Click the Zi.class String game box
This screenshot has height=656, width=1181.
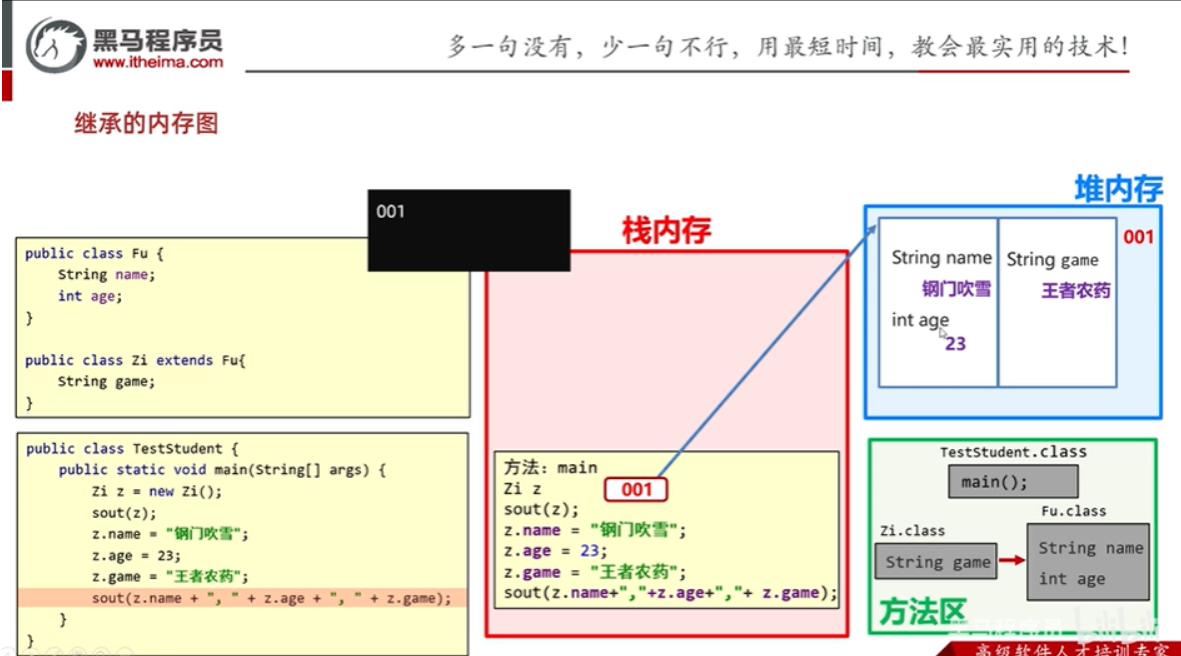pyautogui.click(x=936, y=562)
